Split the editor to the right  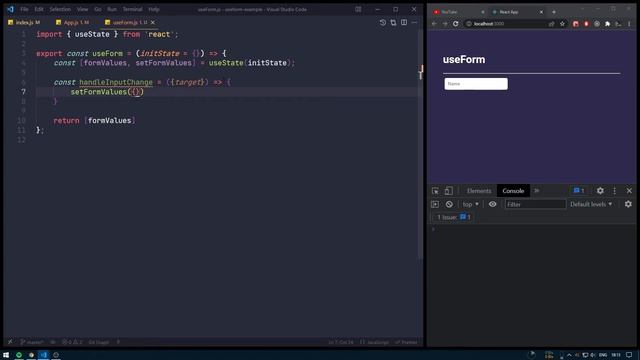[404, 22]
